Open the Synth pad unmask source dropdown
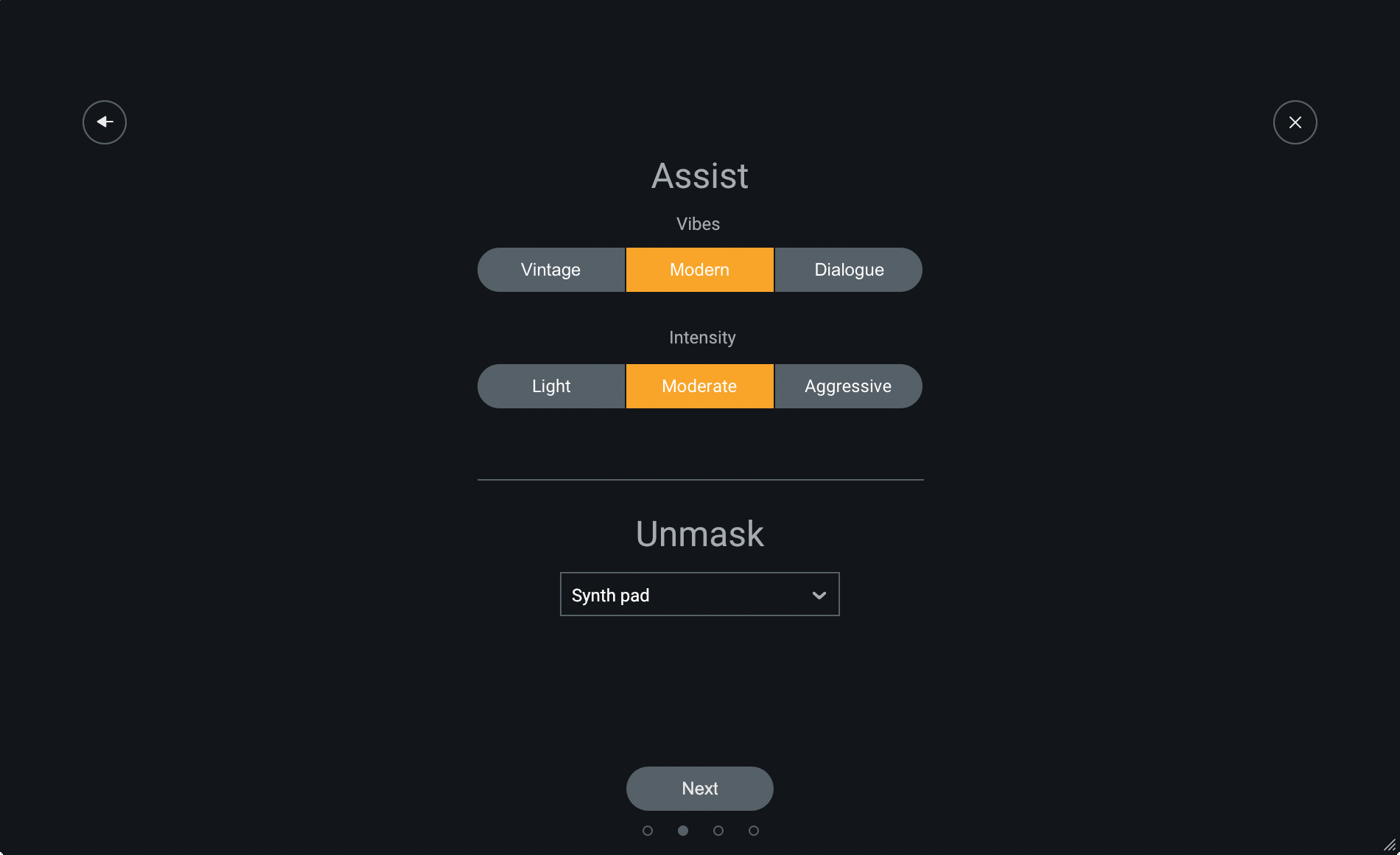This screenshot has height=855, width=1400. tap(700, 594)
